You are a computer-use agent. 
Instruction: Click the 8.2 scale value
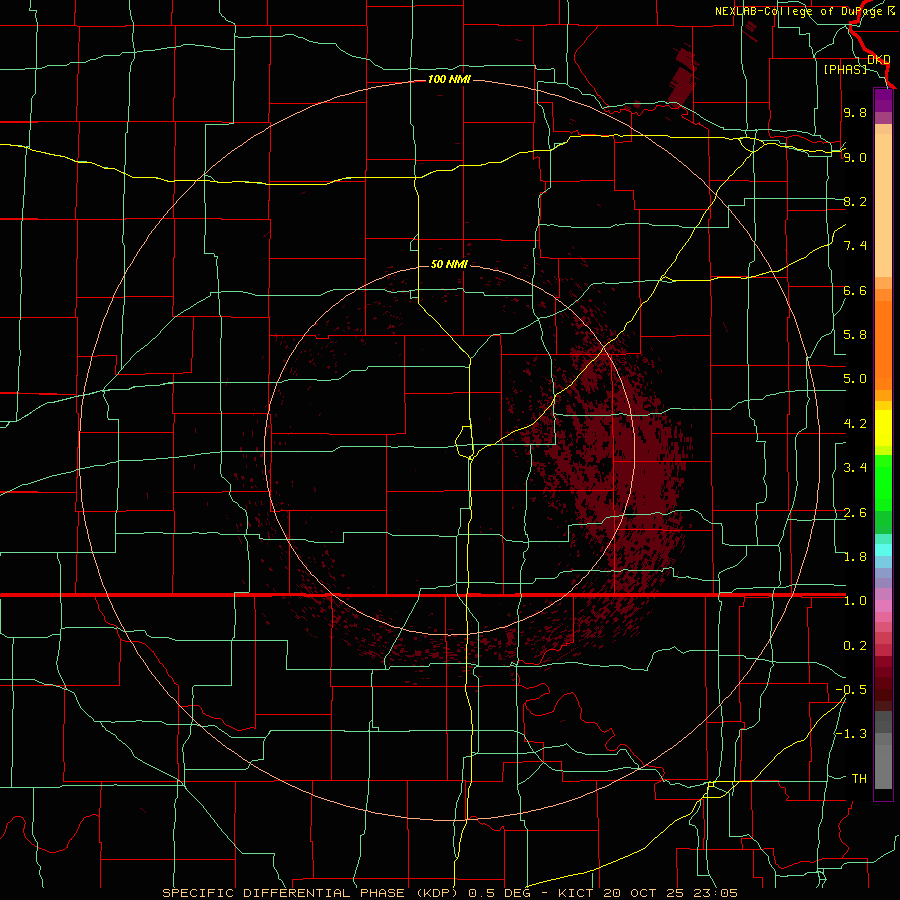click(855, 201)
